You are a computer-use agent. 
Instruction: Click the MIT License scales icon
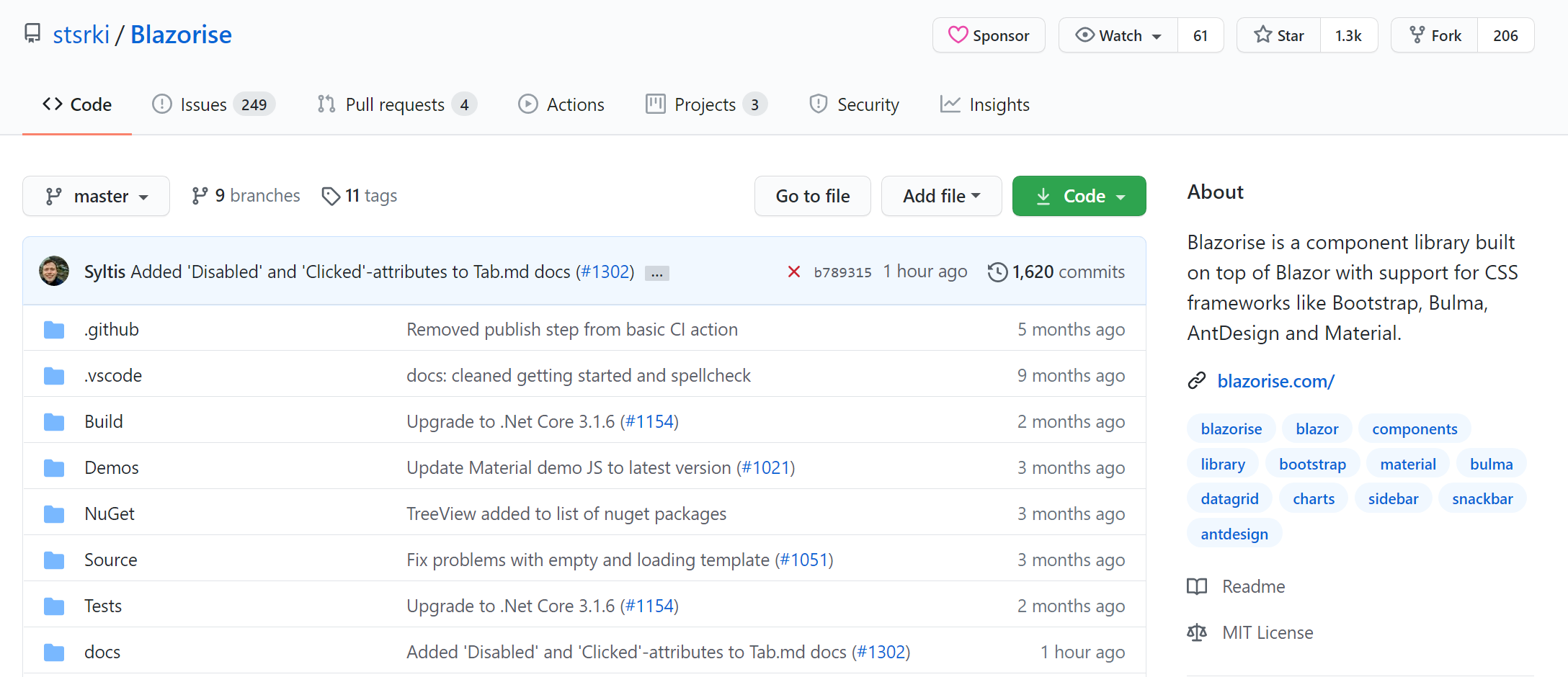(1197, 632)
